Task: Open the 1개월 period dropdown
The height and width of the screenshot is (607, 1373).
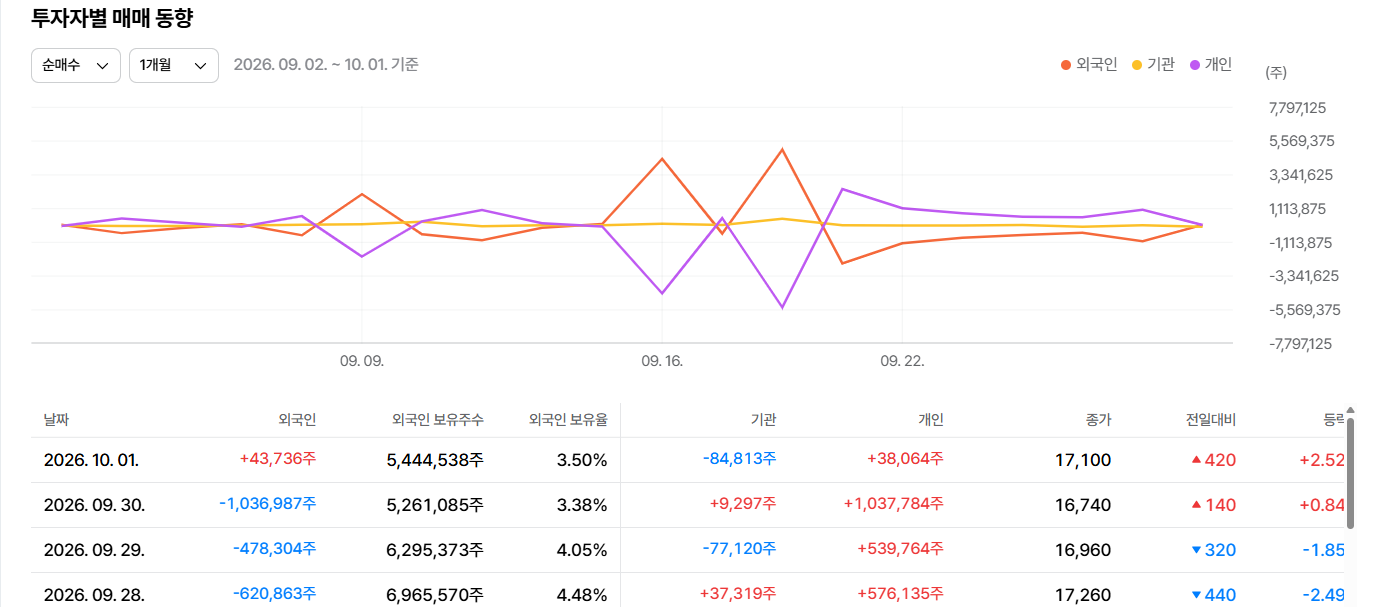Action: (174, 65)
